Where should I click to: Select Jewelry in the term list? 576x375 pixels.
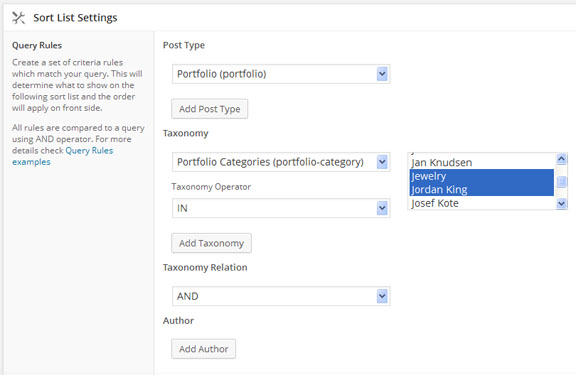coord(482,176)
